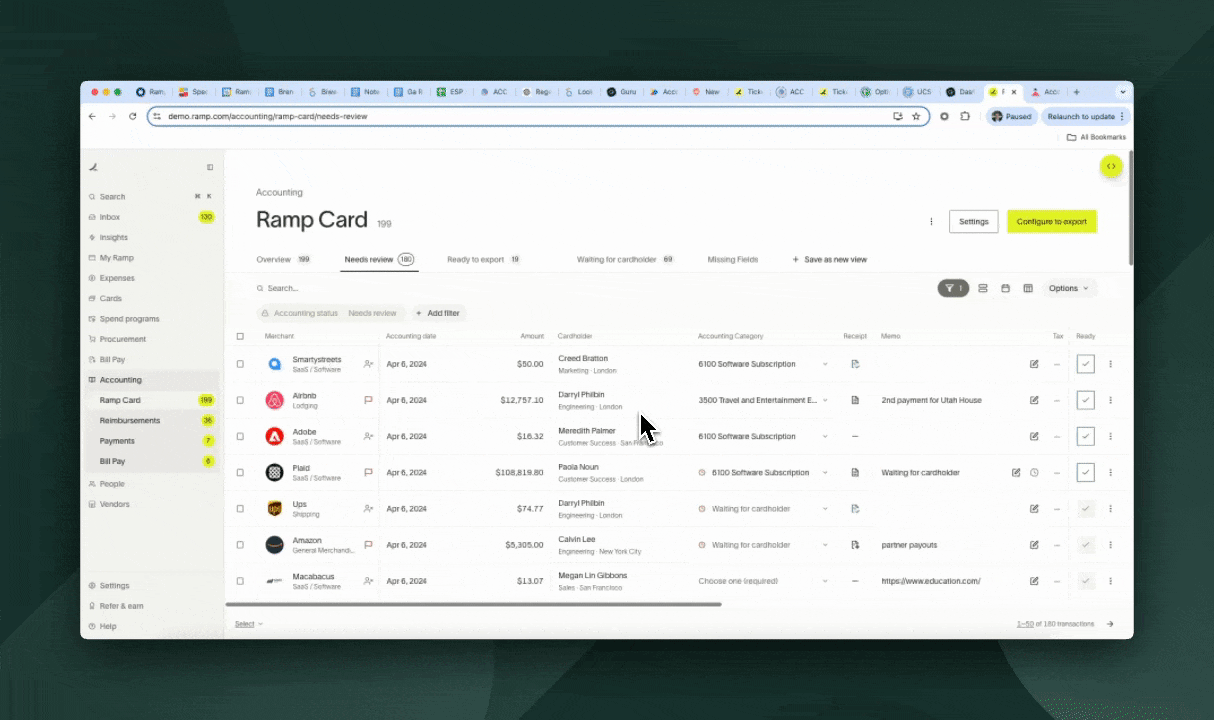View the Amazon receipt icon
Viewport: 1214px width, 720px height.
(x=855, y=545)
